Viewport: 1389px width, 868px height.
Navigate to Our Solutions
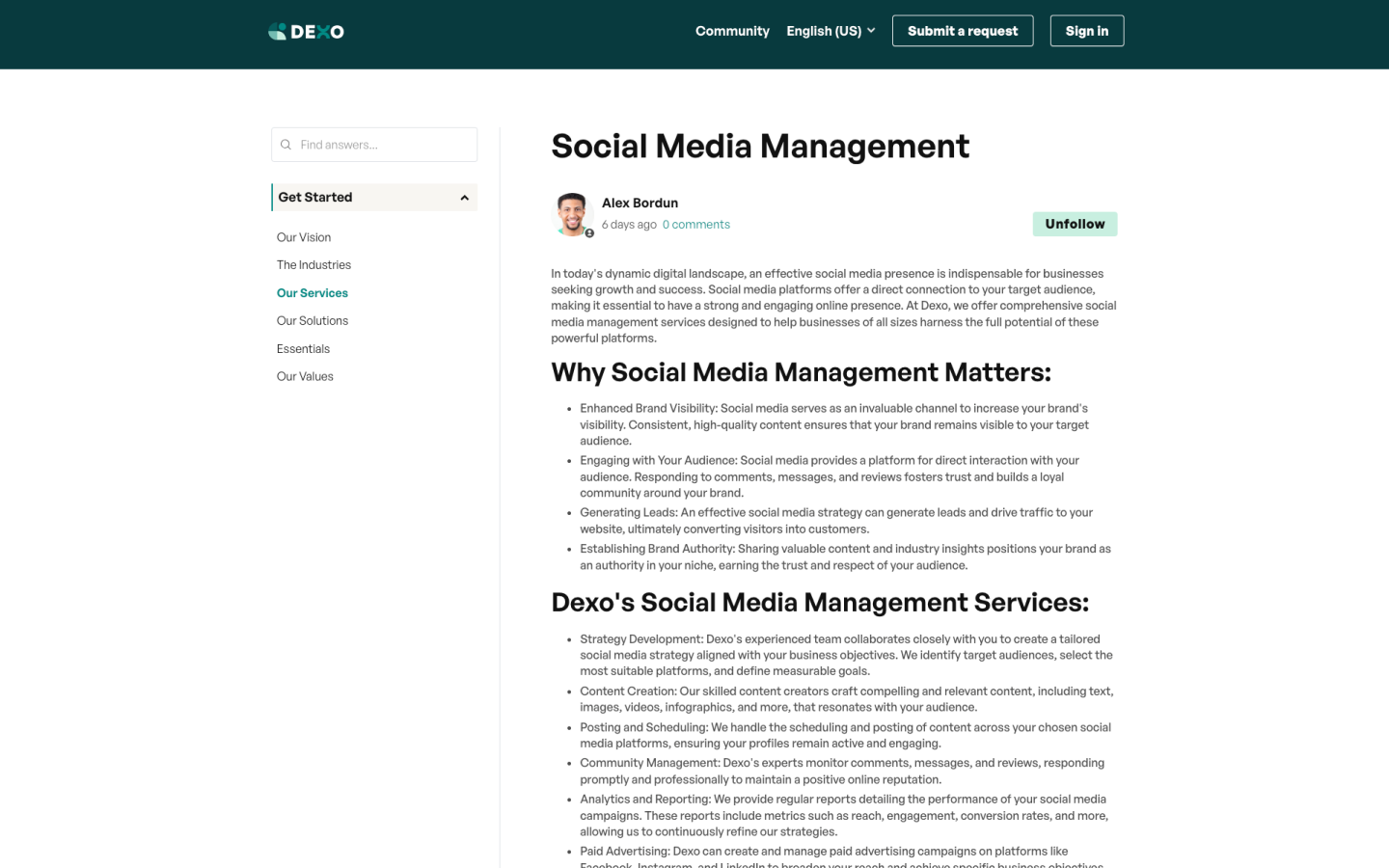313,321
